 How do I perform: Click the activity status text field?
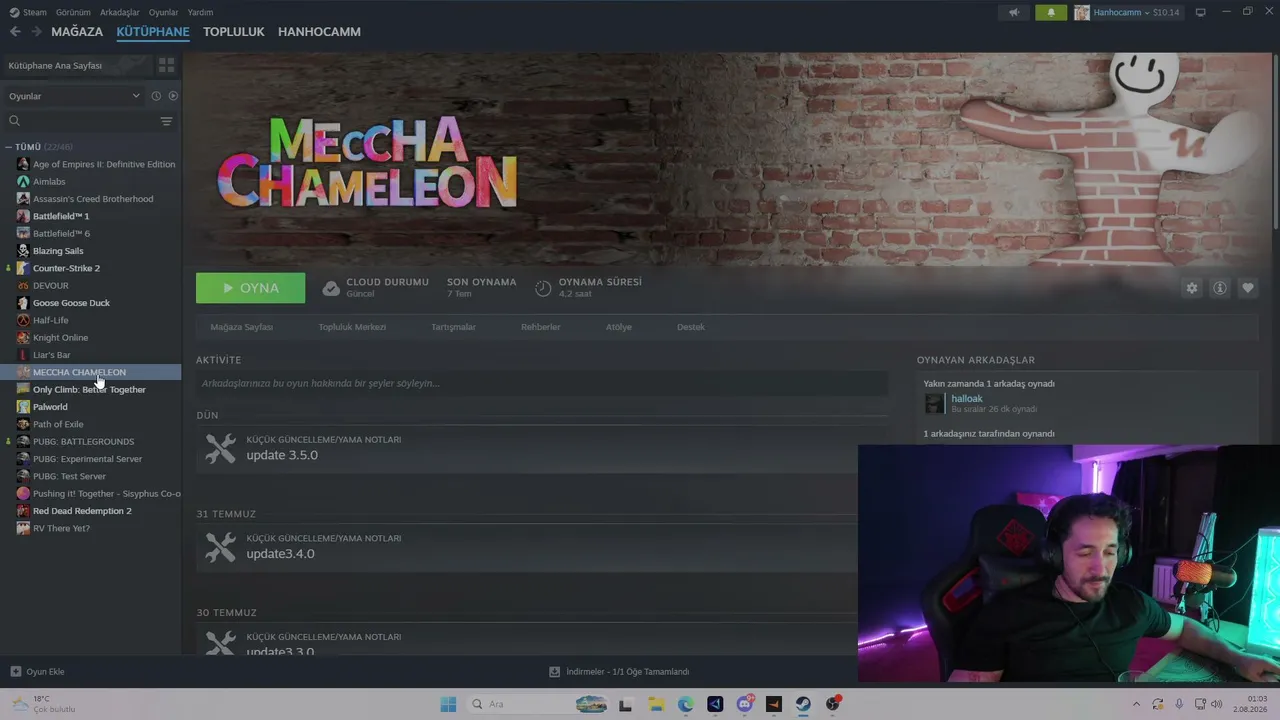542,383
